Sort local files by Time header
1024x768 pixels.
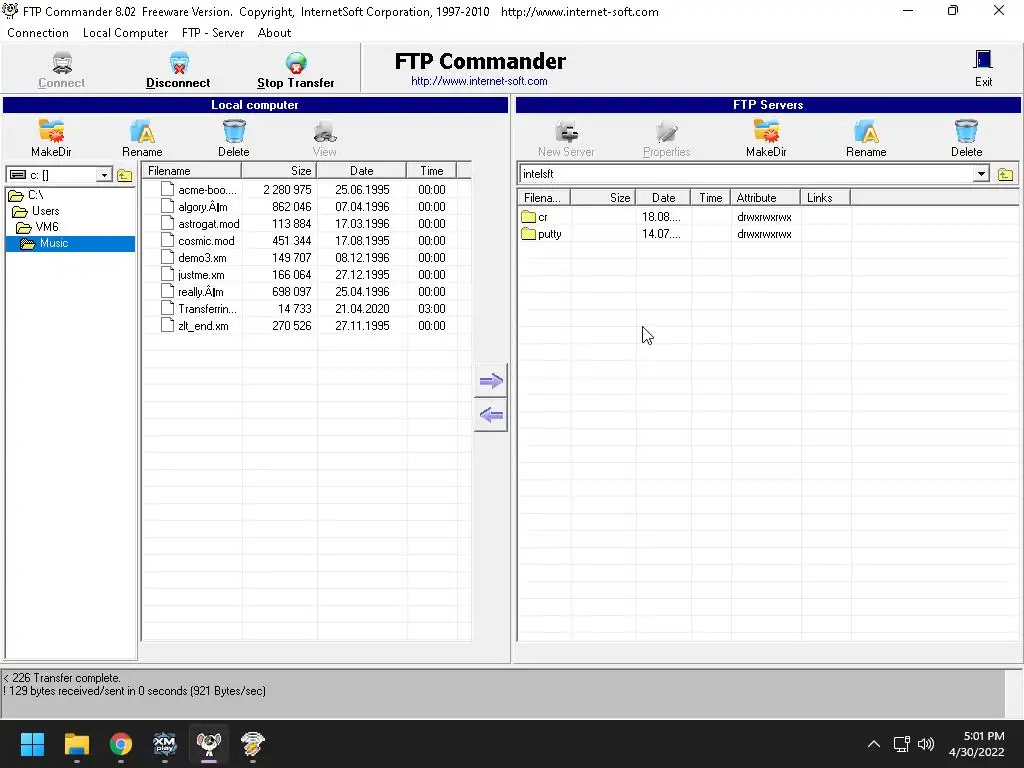pyautogui.click(x=431, y=170)
